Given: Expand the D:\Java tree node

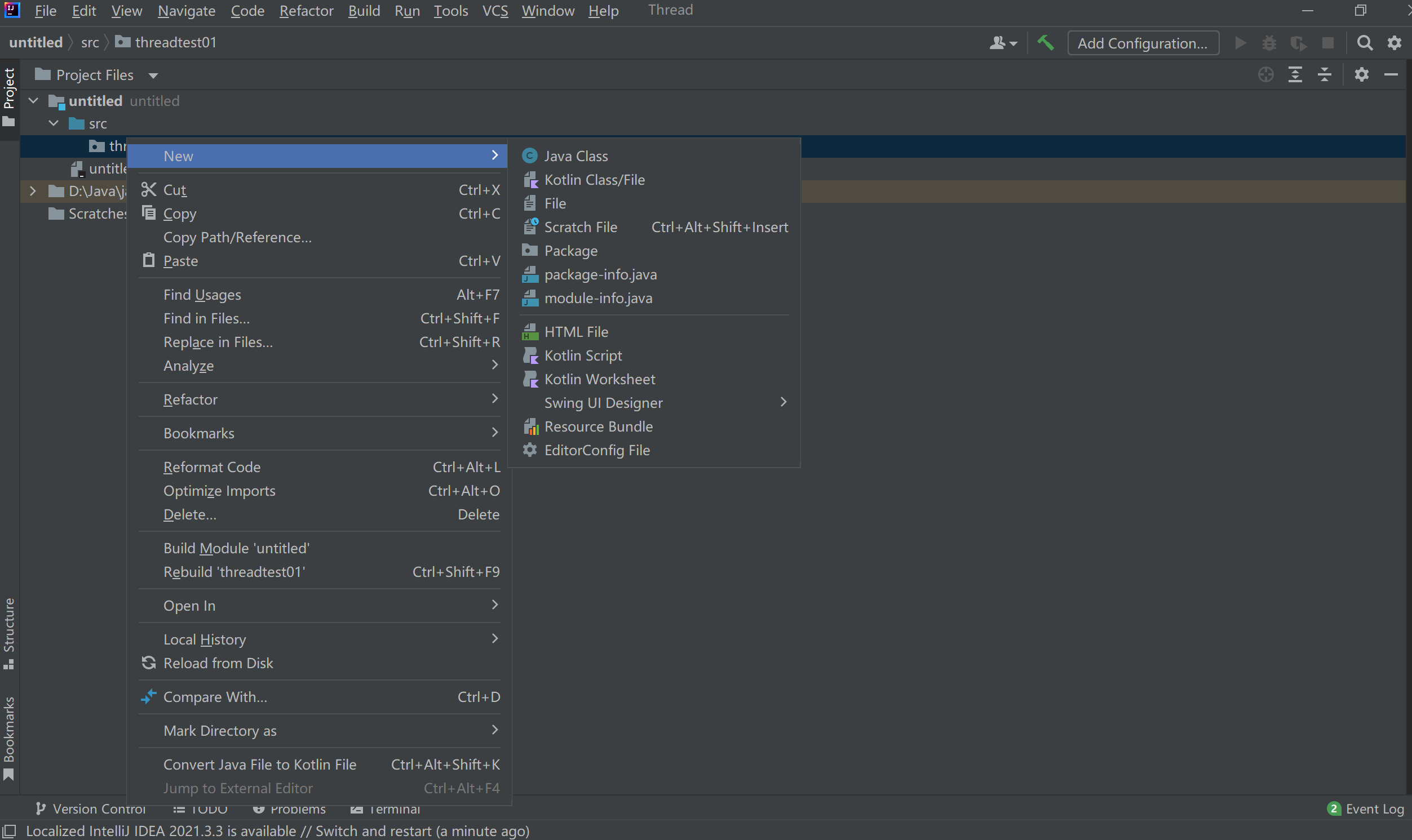Looking at the screenshot, I should coord(33,192).
